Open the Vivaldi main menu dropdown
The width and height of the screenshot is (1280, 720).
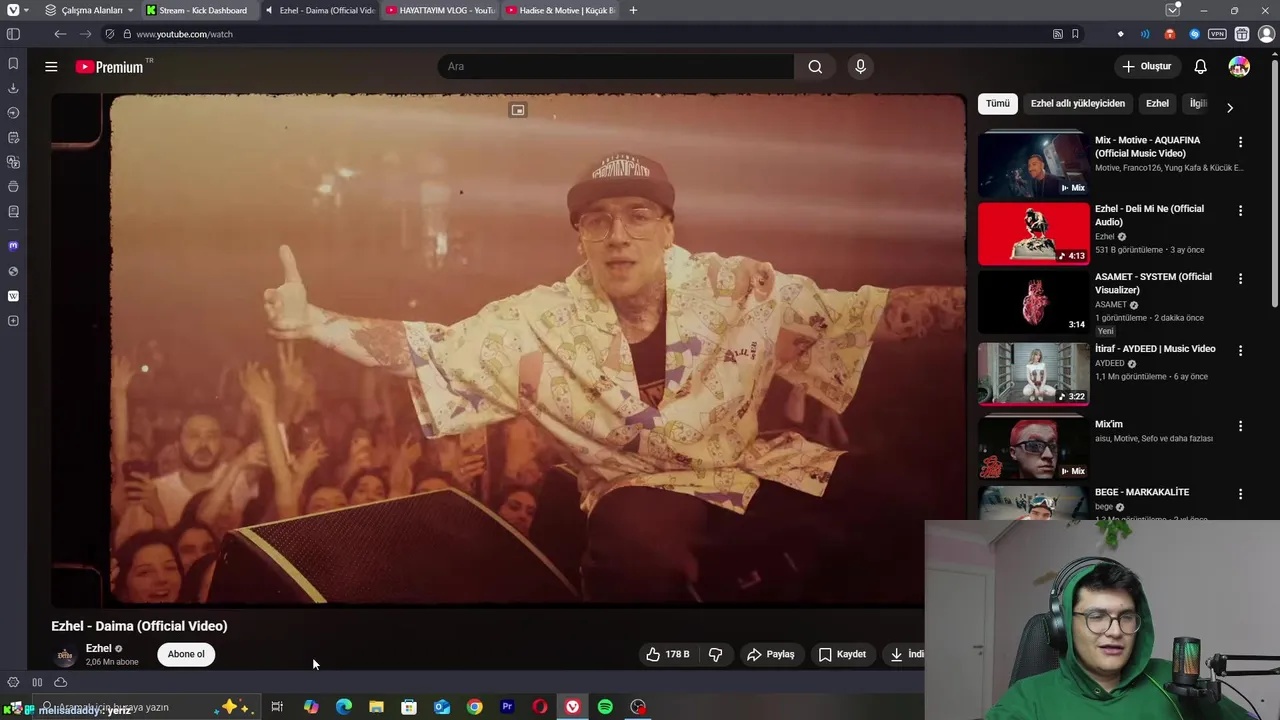(x=18, y=10)
